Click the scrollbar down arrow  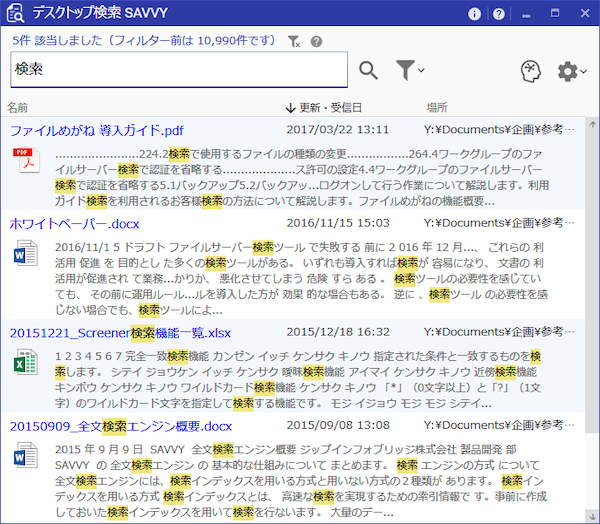pyautogui.click(x=593, y=517)
